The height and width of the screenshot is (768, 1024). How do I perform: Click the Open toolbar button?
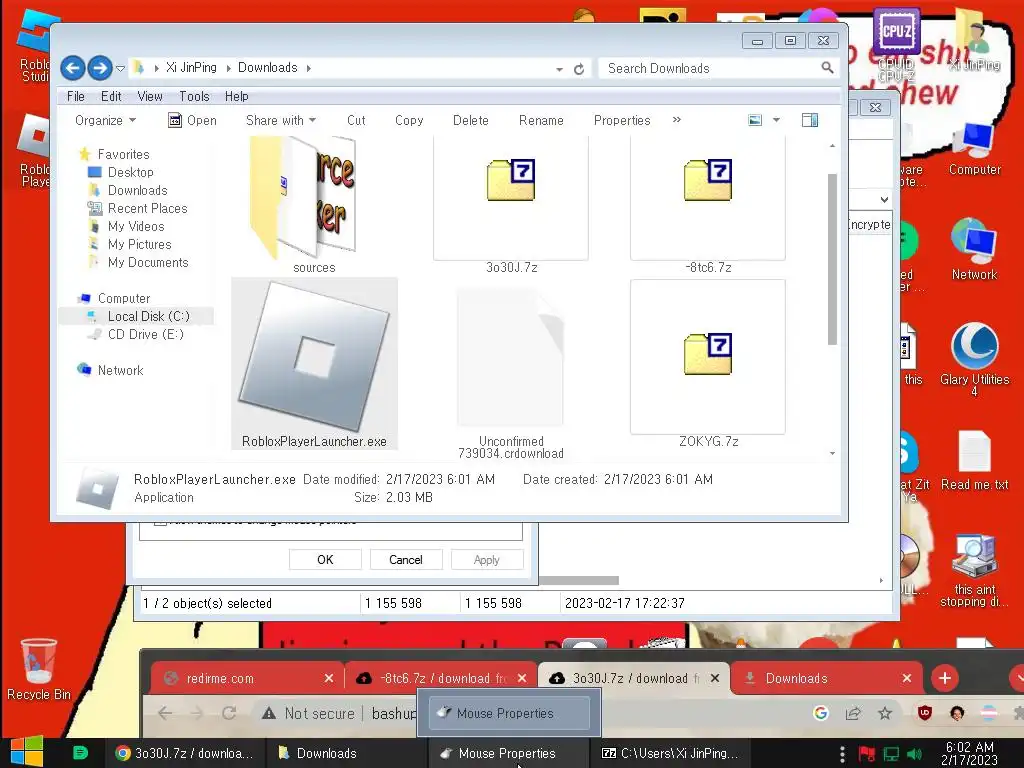(192, 120)
